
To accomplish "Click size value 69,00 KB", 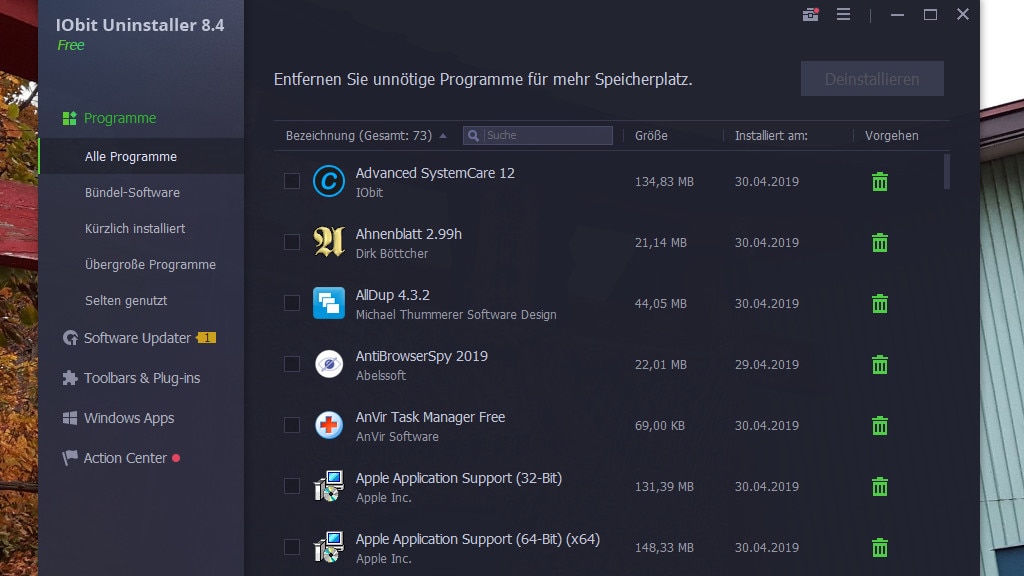I will click(x=660, y=426).
